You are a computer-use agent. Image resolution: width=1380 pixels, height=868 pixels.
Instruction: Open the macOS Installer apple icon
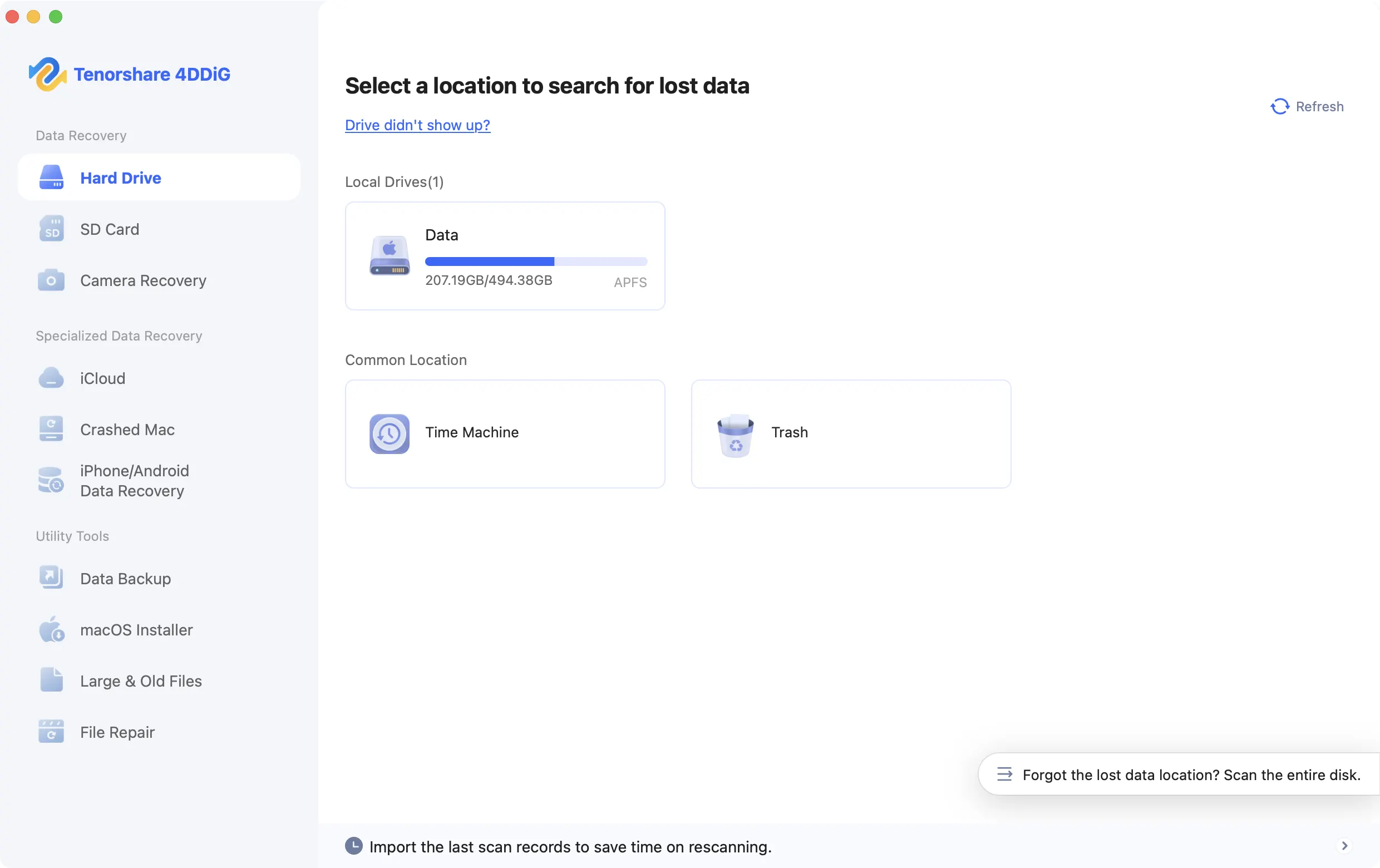pyautogui.click(x=51, y=630)
